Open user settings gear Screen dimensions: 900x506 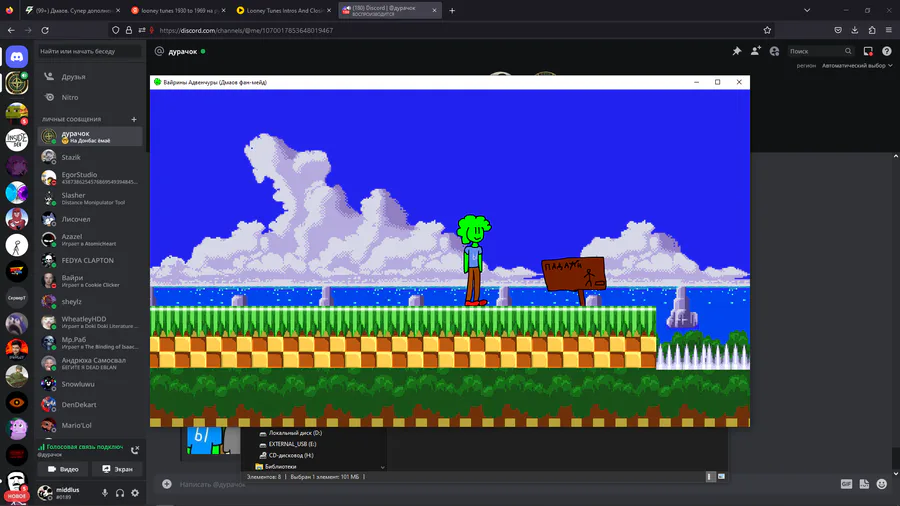coord(135,492)
